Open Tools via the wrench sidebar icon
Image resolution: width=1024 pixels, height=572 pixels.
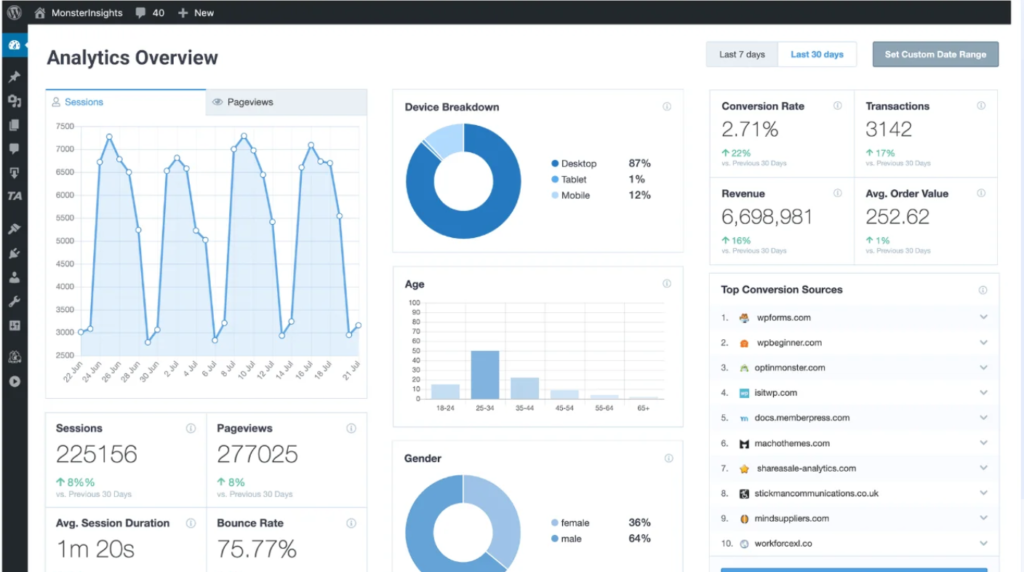click(14, 301)
